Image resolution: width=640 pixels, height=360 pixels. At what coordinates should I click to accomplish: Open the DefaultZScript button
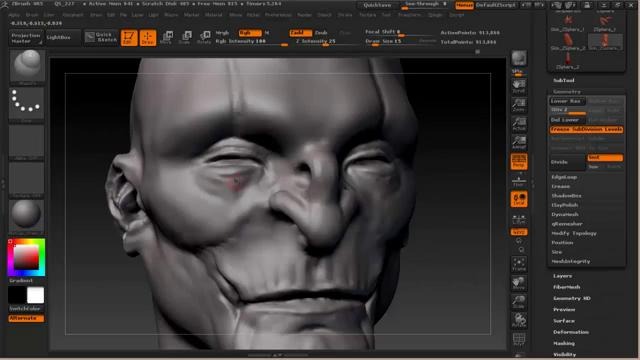point(496,5)
